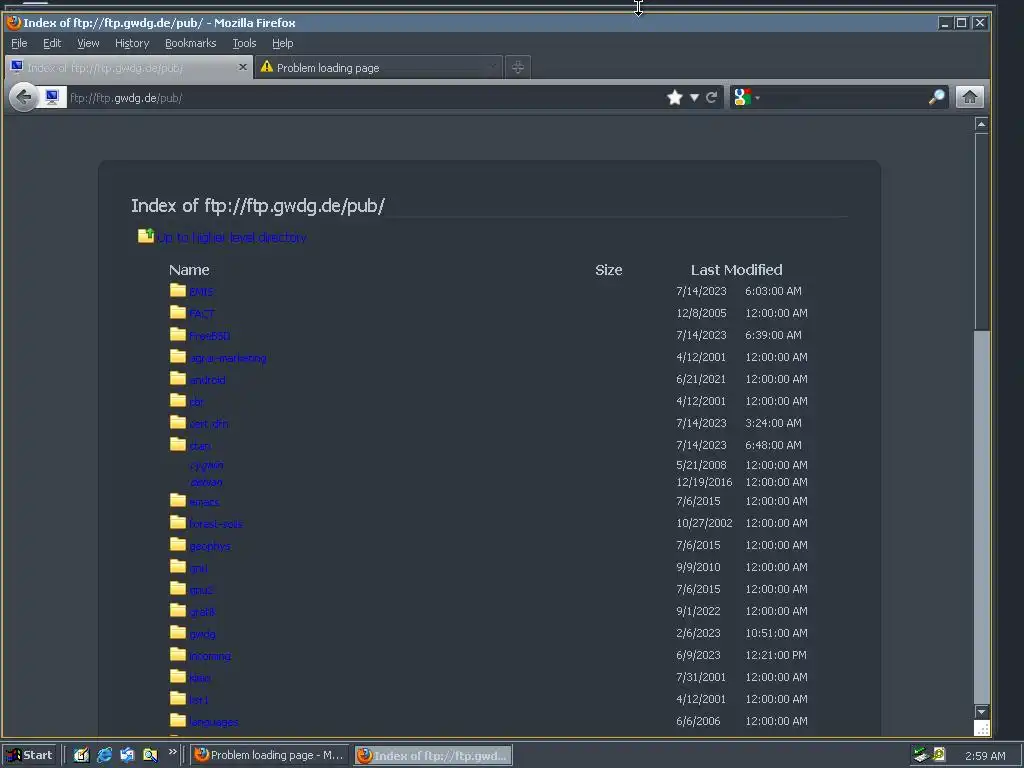Open the android directory link
The width and height of the screenshot is (1024, 768).
208,380
